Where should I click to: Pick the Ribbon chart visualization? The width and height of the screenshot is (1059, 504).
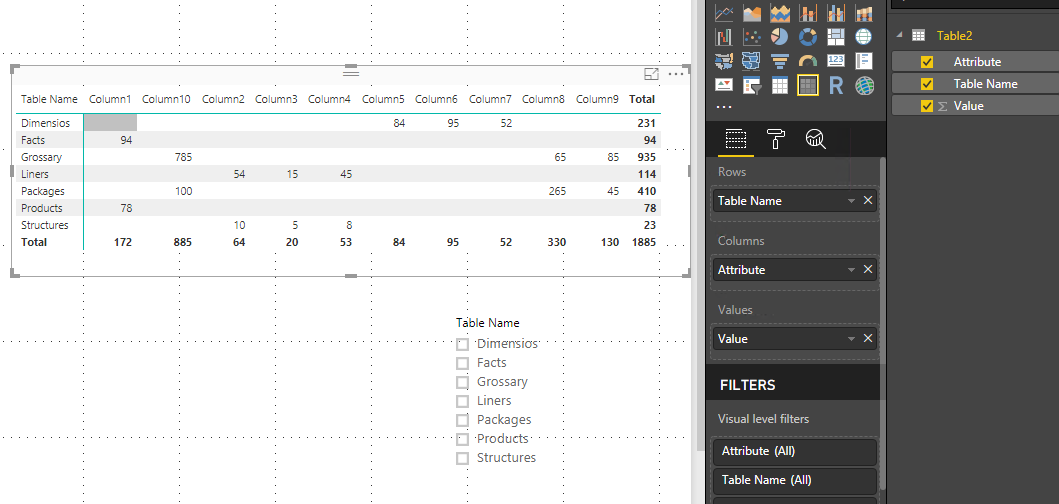coord(864,13)
